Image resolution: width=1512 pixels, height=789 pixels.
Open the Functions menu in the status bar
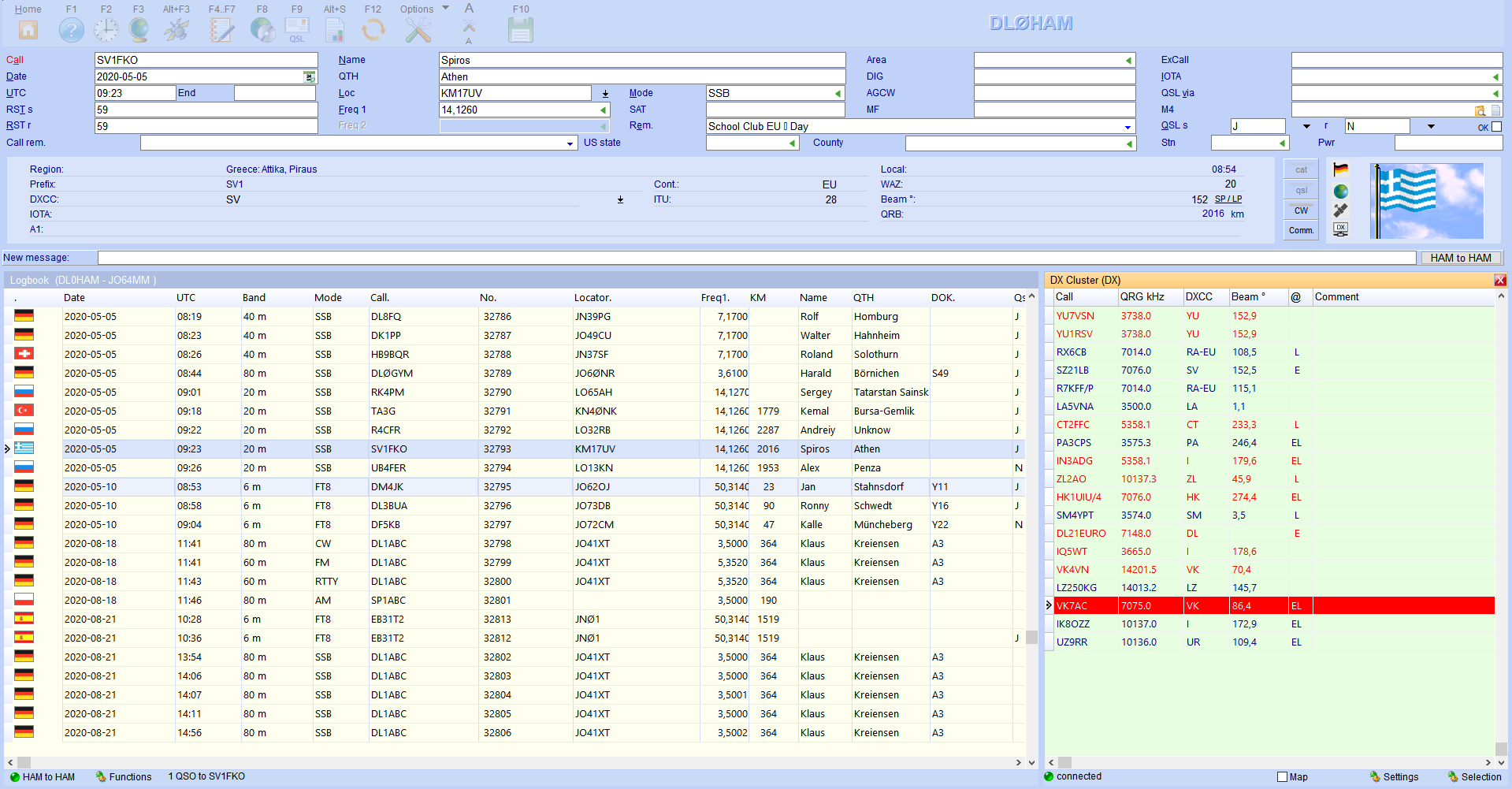[124, 777]
